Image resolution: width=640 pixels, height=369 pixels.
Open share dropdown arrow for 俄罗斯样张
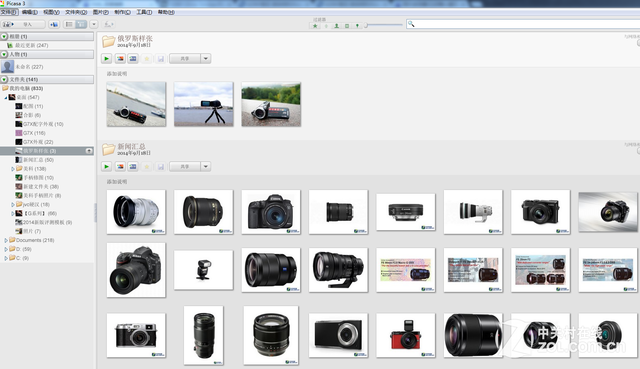[x=206, y=59]
